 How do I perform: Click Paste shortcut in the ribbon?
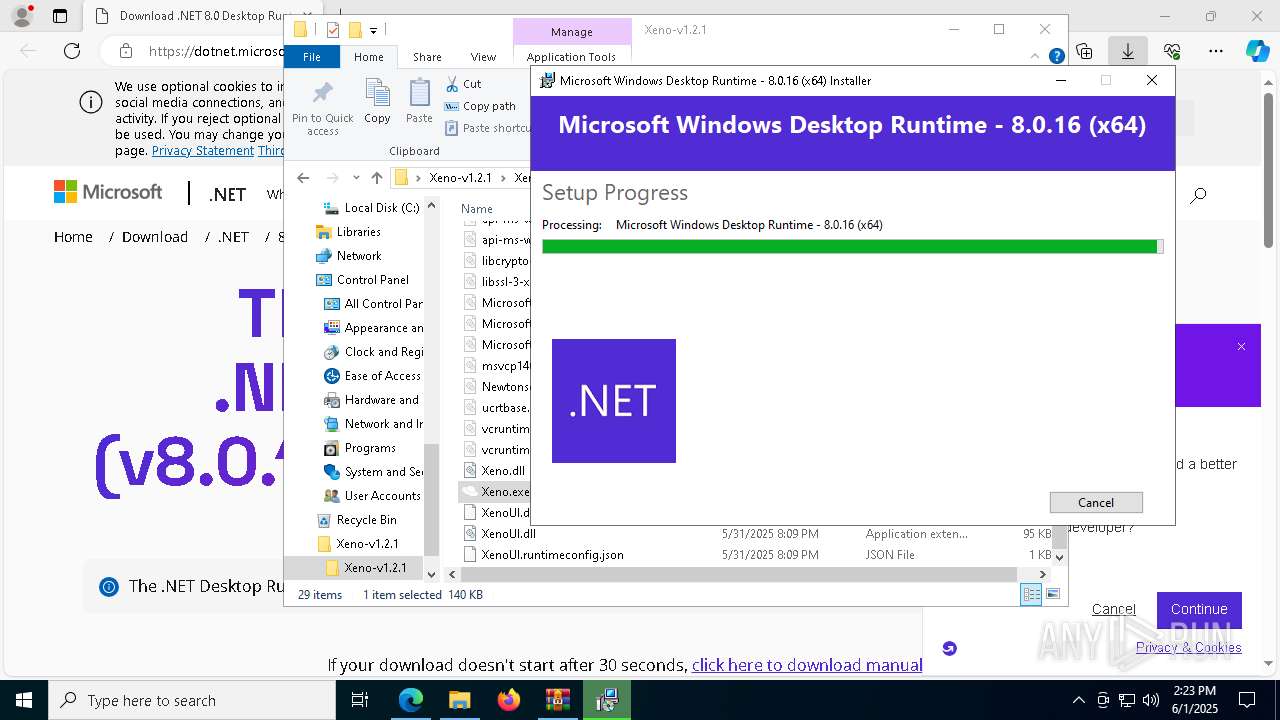(487, 128)
